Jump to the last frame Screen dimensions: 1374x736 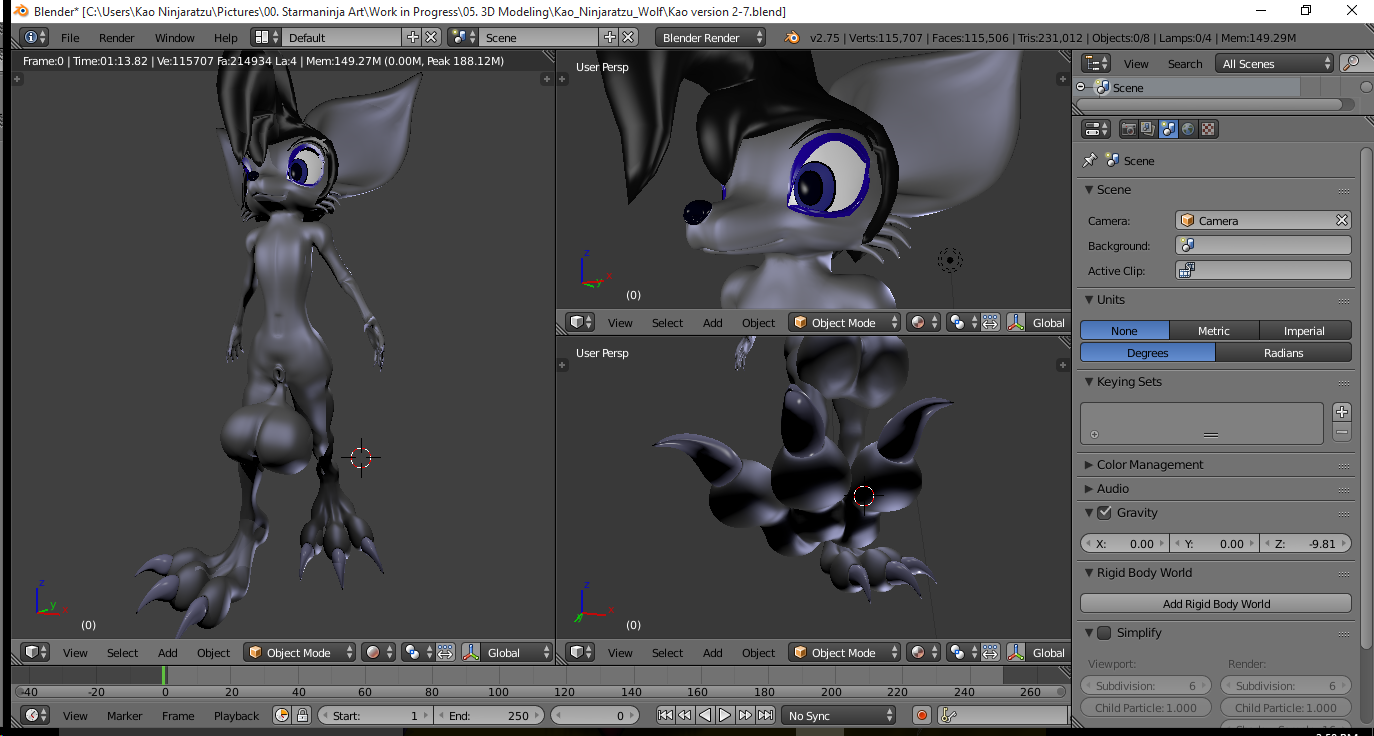coord(765,715)
